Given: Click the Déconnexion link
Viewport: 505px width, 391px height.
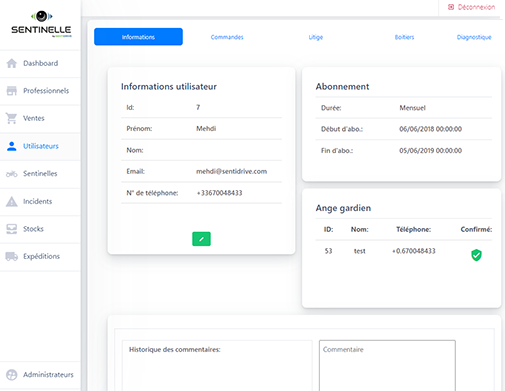Looking at the screenshot, I should [471, 7].
